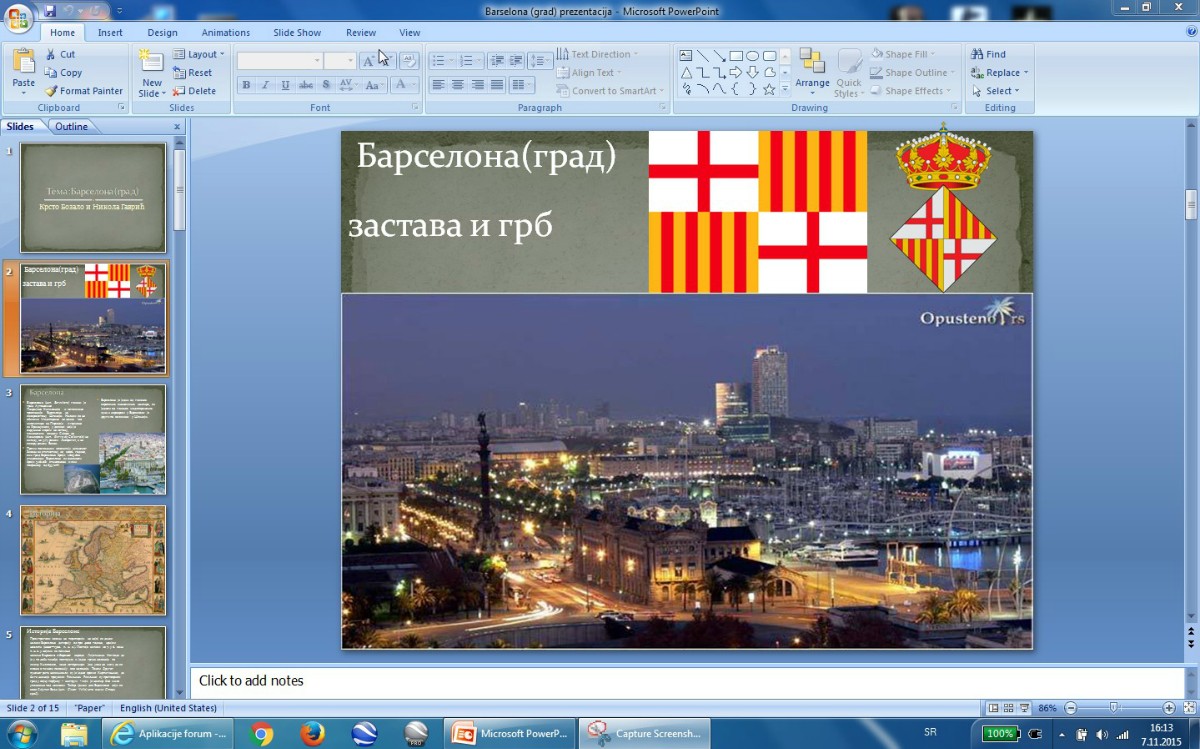Open the Office button menu
Screen dimensions: 1200x749
18,18
